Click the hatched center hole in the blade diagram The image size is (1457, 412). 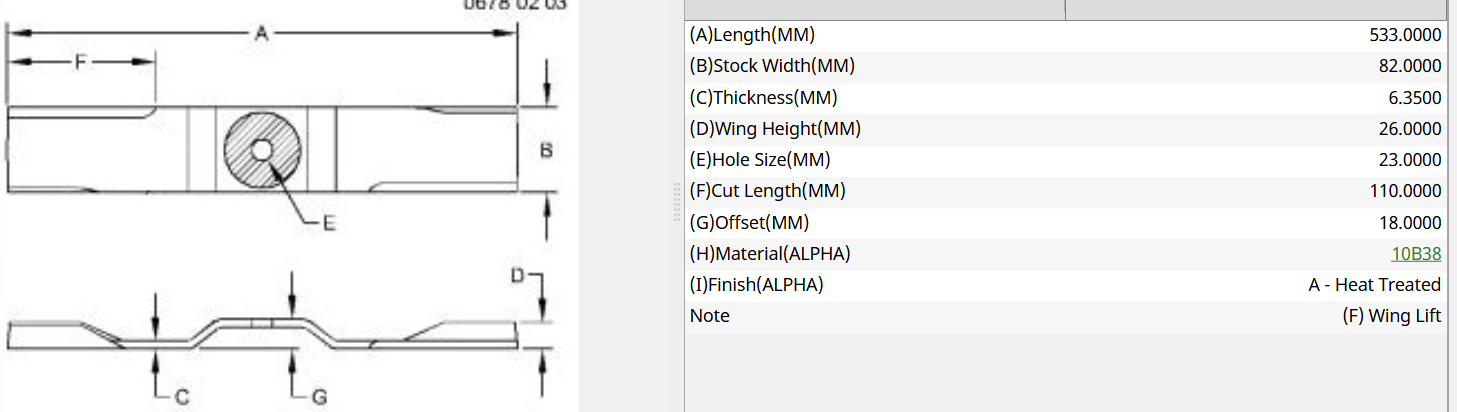coord(262,150)
